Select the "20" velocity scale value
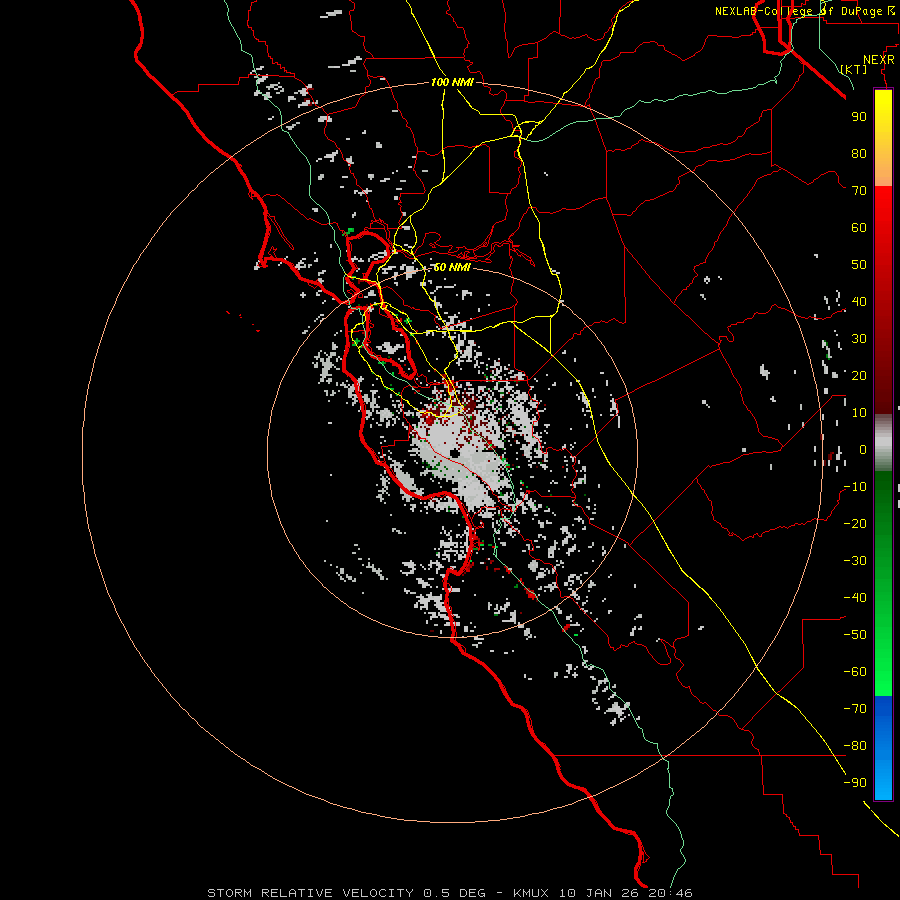Screen dimensions: 900x900 tap(859, 376)
